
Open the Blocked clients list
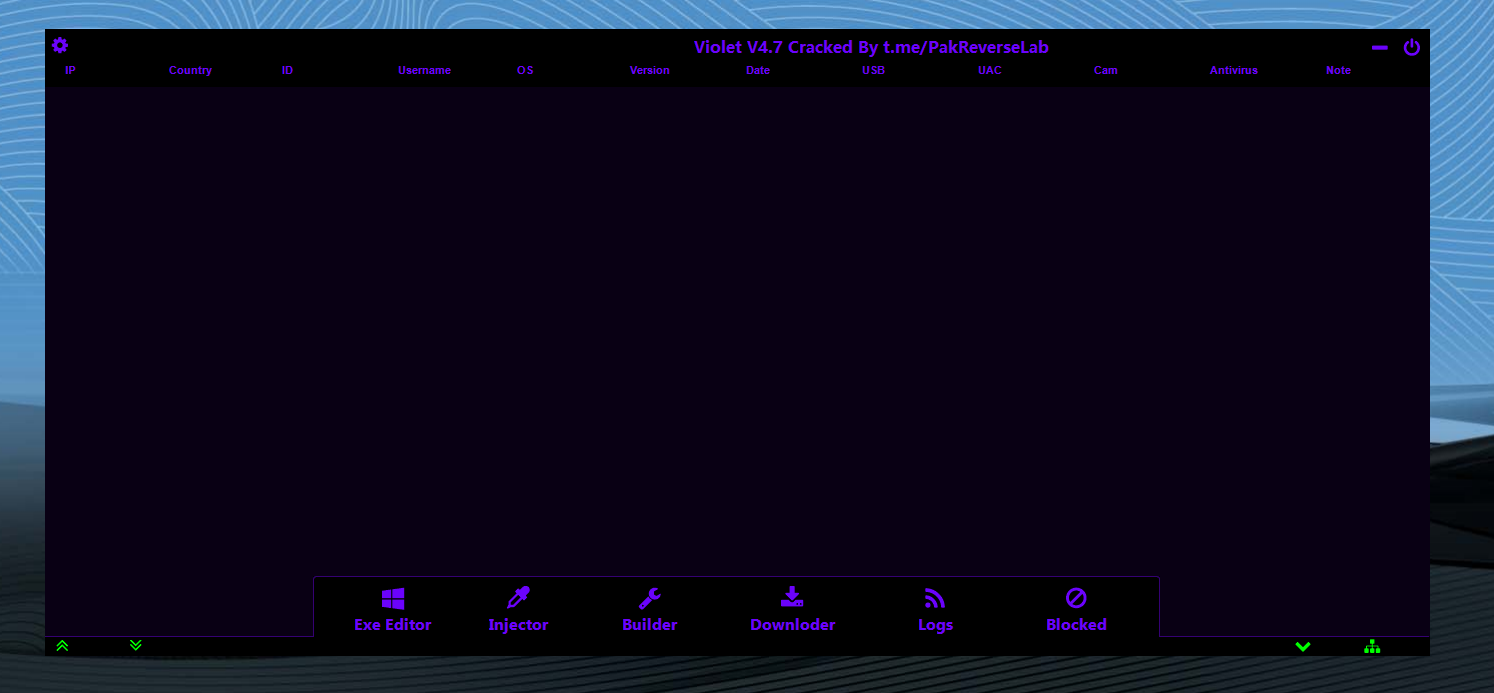click(x=1076, y=610)
